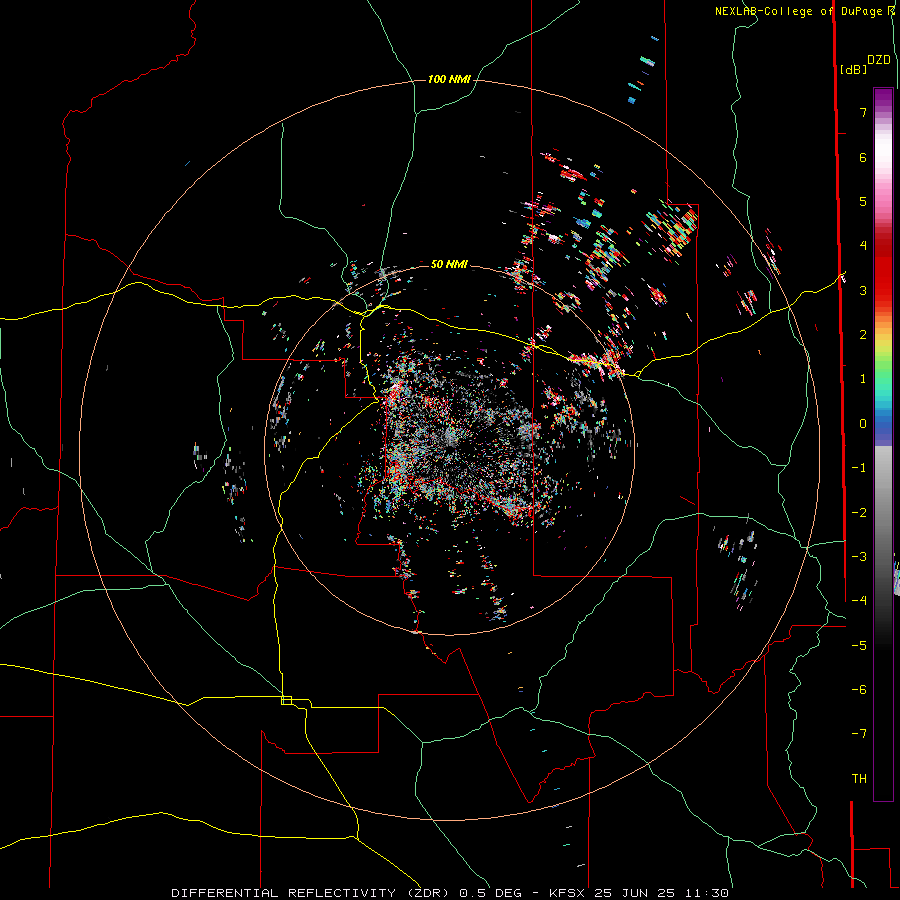The width and height of the screenshot is (900, 900).
Task: Click the 'TH' threshold label on scale
Action: (859, 779)
